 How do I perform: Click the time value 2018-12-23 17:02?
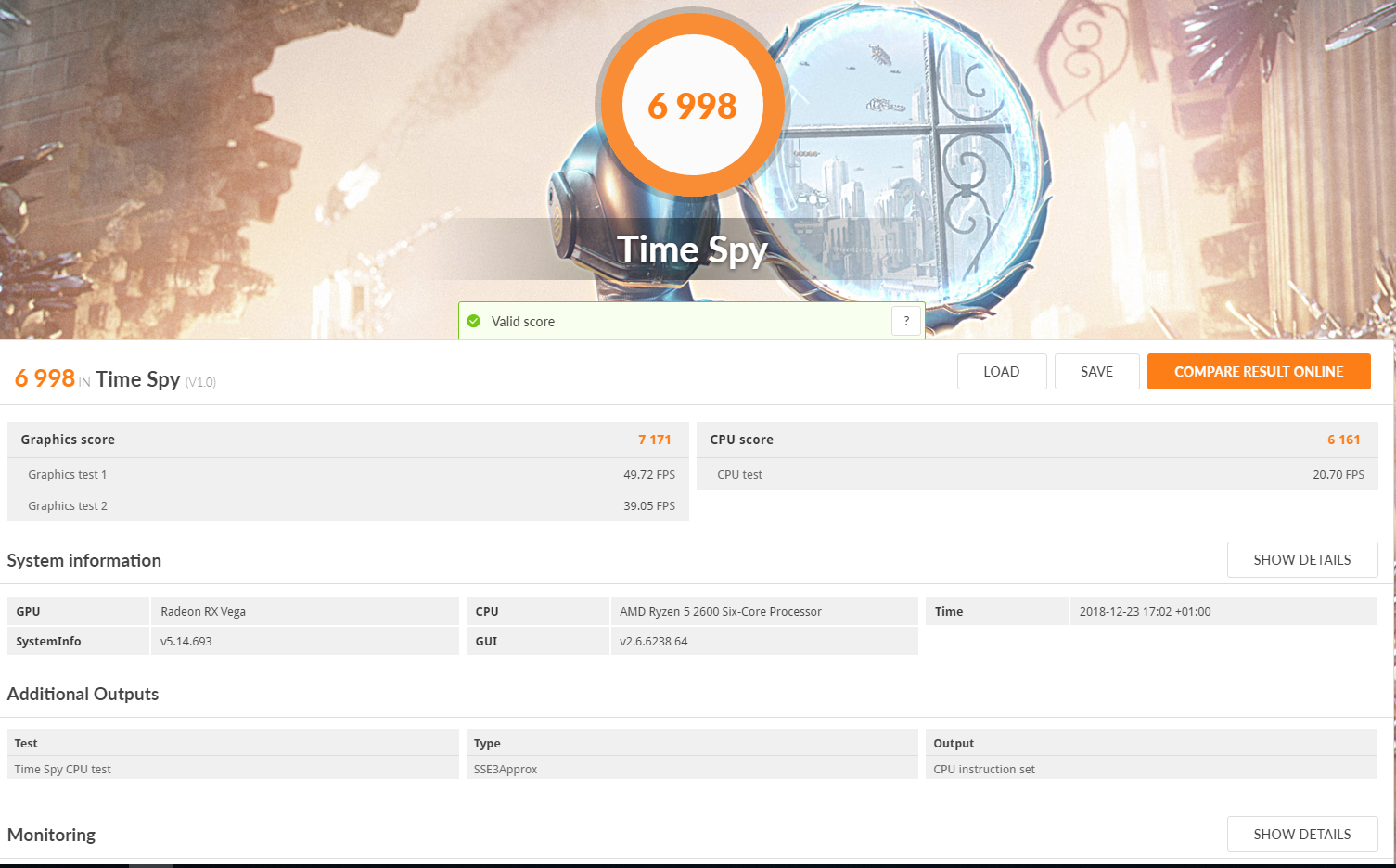pos(1145,611)
